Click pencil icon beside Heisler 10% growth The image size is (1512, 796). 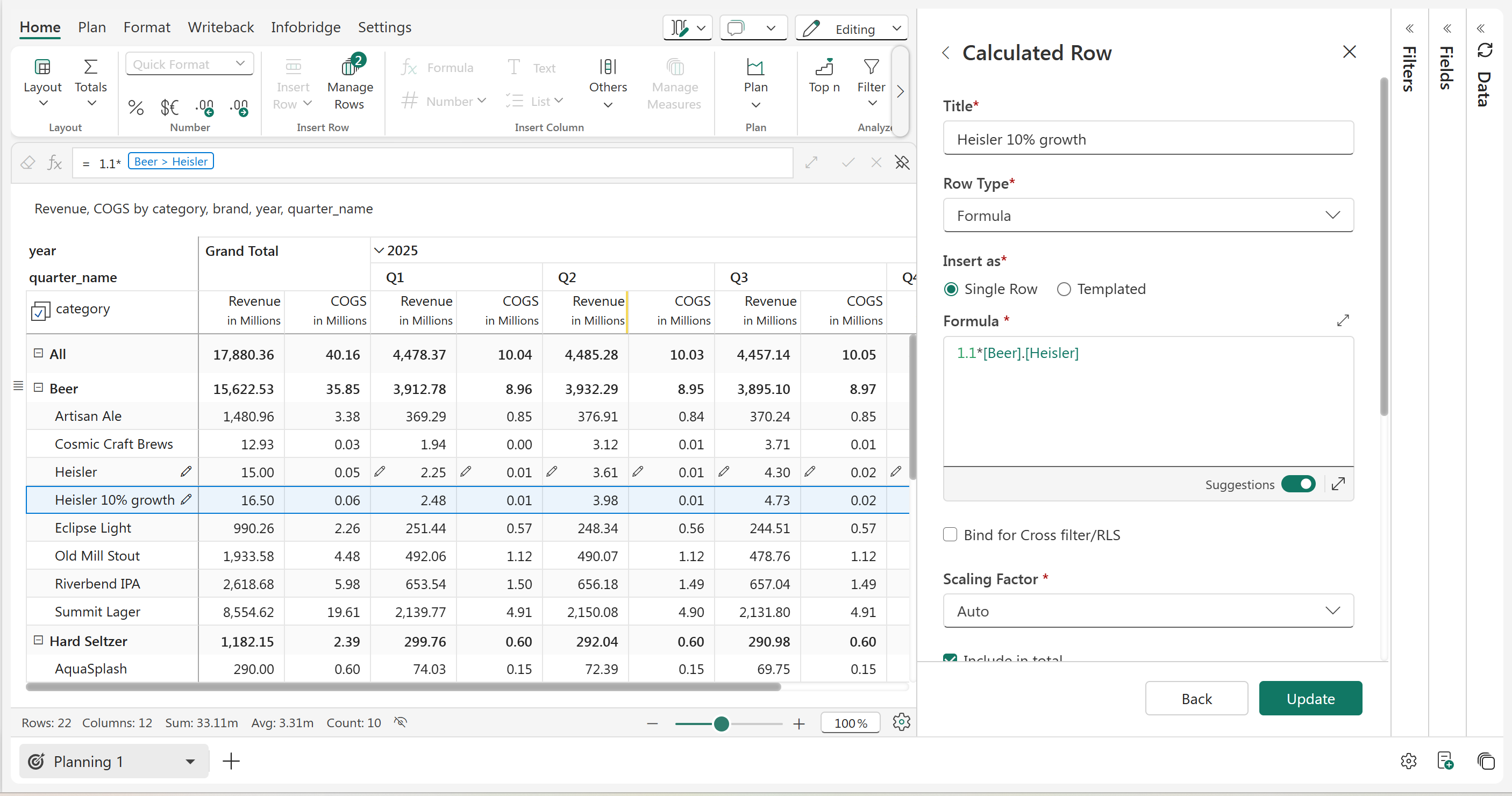[186, 500]
